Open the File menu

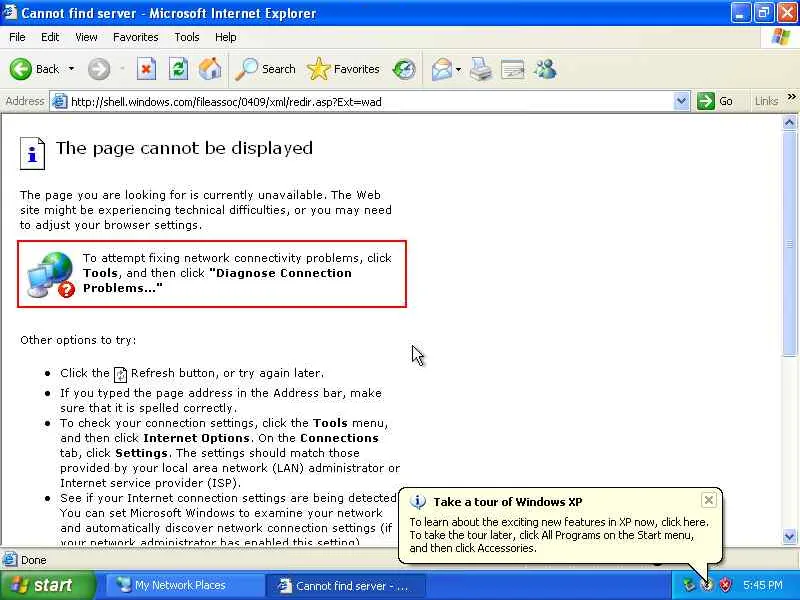[x=17, y=37]
